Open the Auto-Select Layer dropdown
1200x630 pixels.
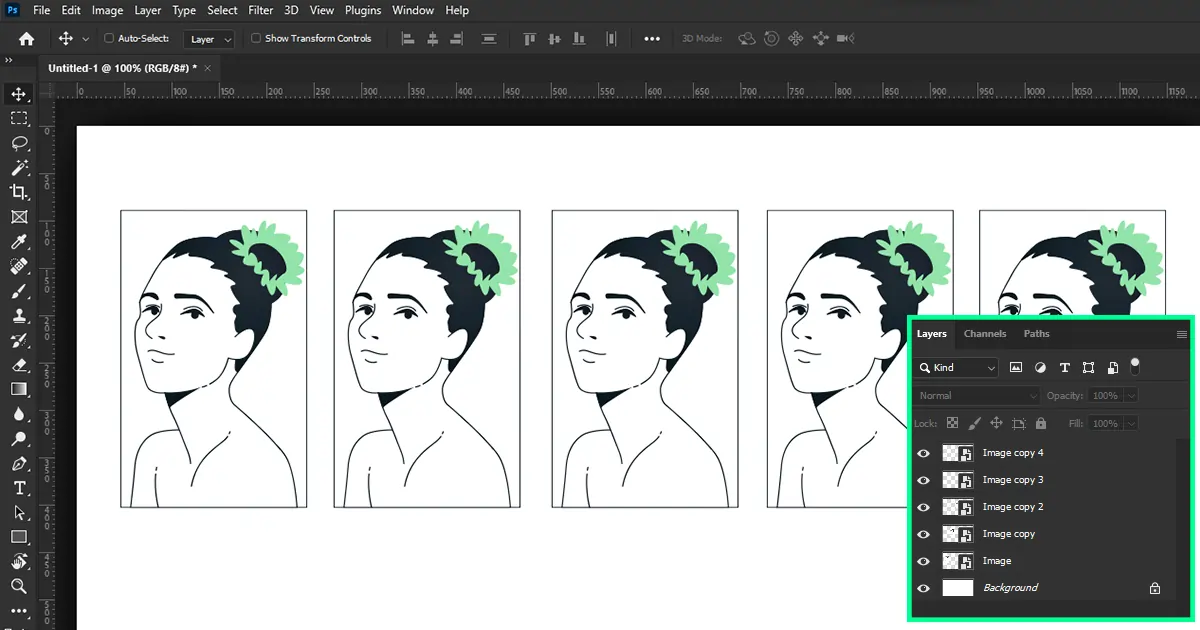[210, 39]
